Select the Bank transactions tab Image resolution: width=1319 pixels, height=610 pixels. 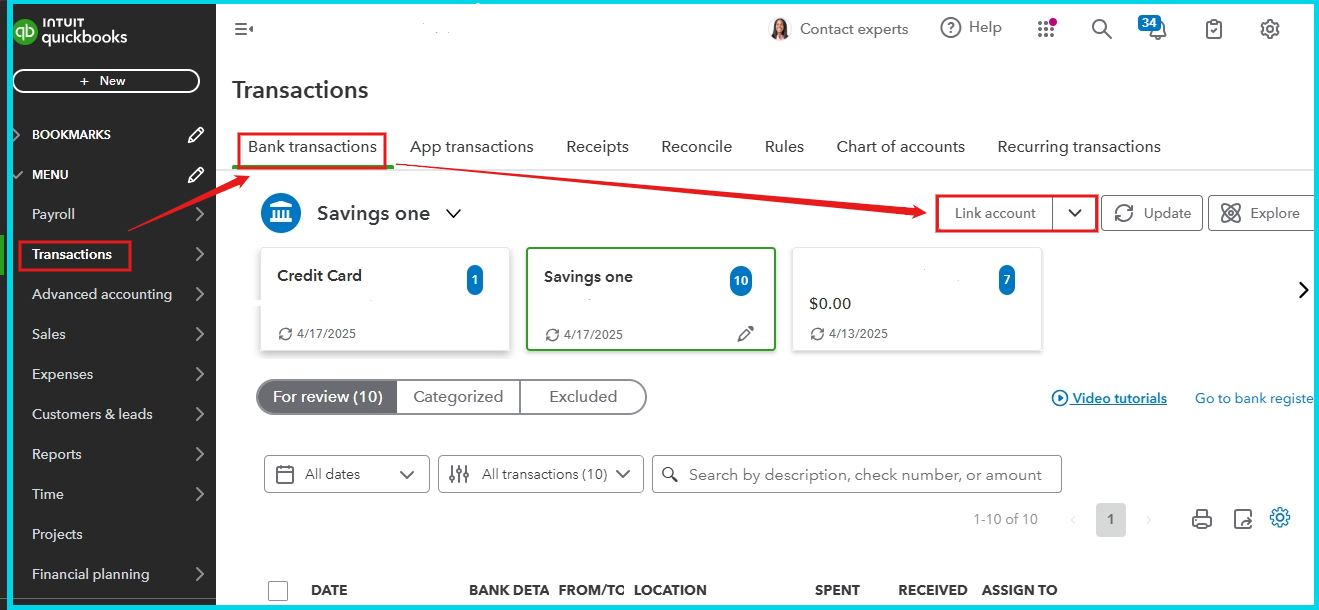click(312, 147)
